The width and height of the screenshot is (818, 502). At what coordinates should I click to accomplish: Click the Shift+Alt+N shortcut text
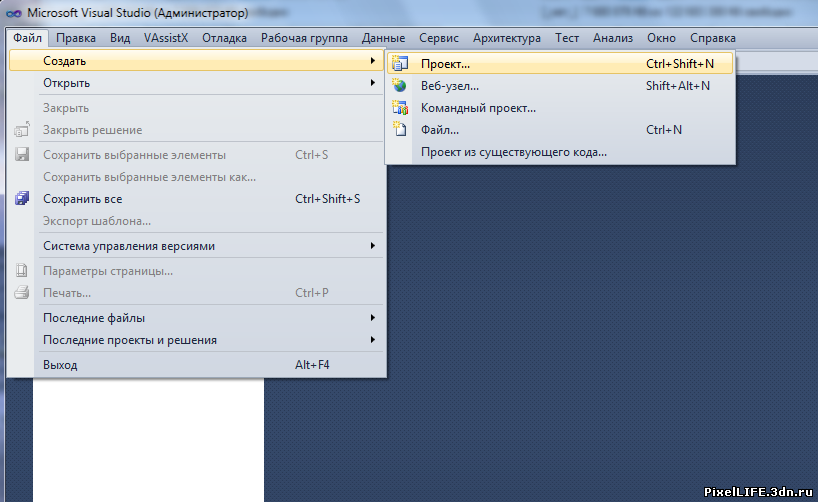pos(678,86)
